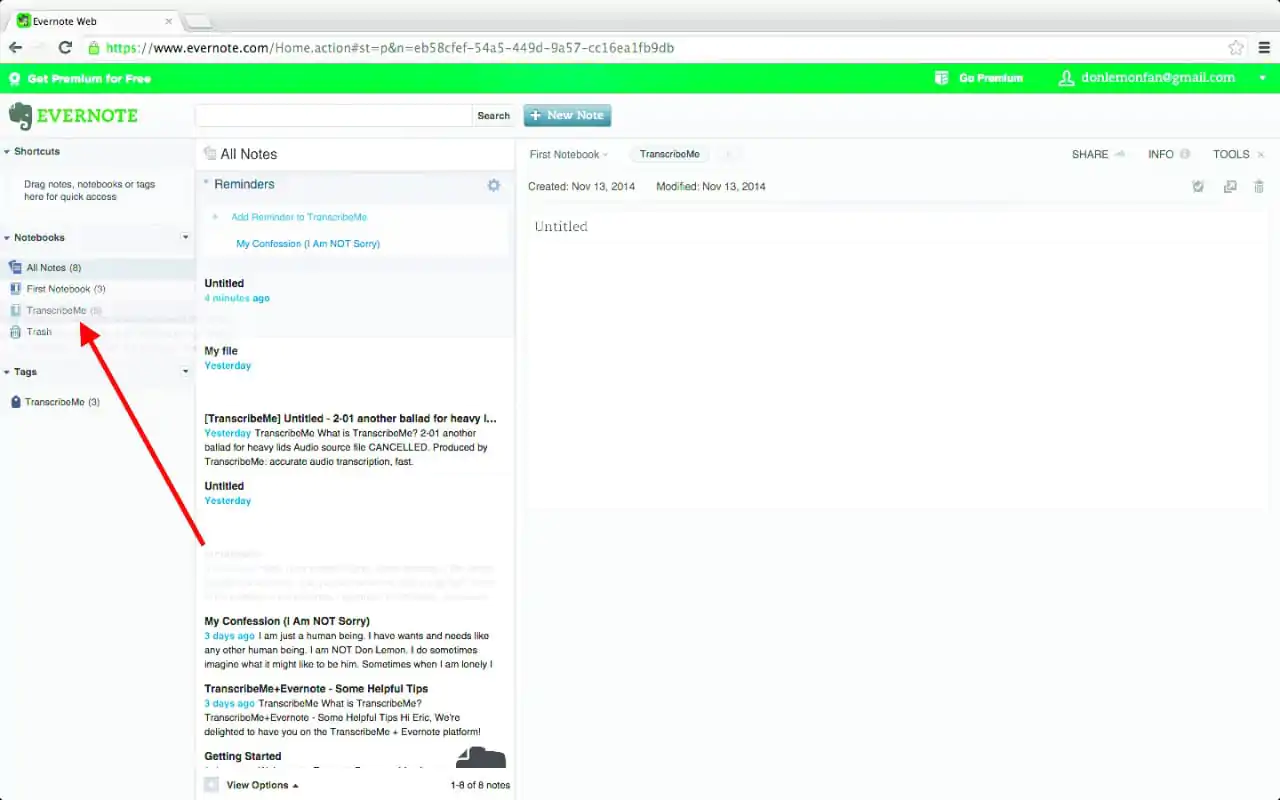Viewport: 1280px width, 800px height.
Task: Click donlemonfan@gmail.com account name
Action: pos(1158,78)
